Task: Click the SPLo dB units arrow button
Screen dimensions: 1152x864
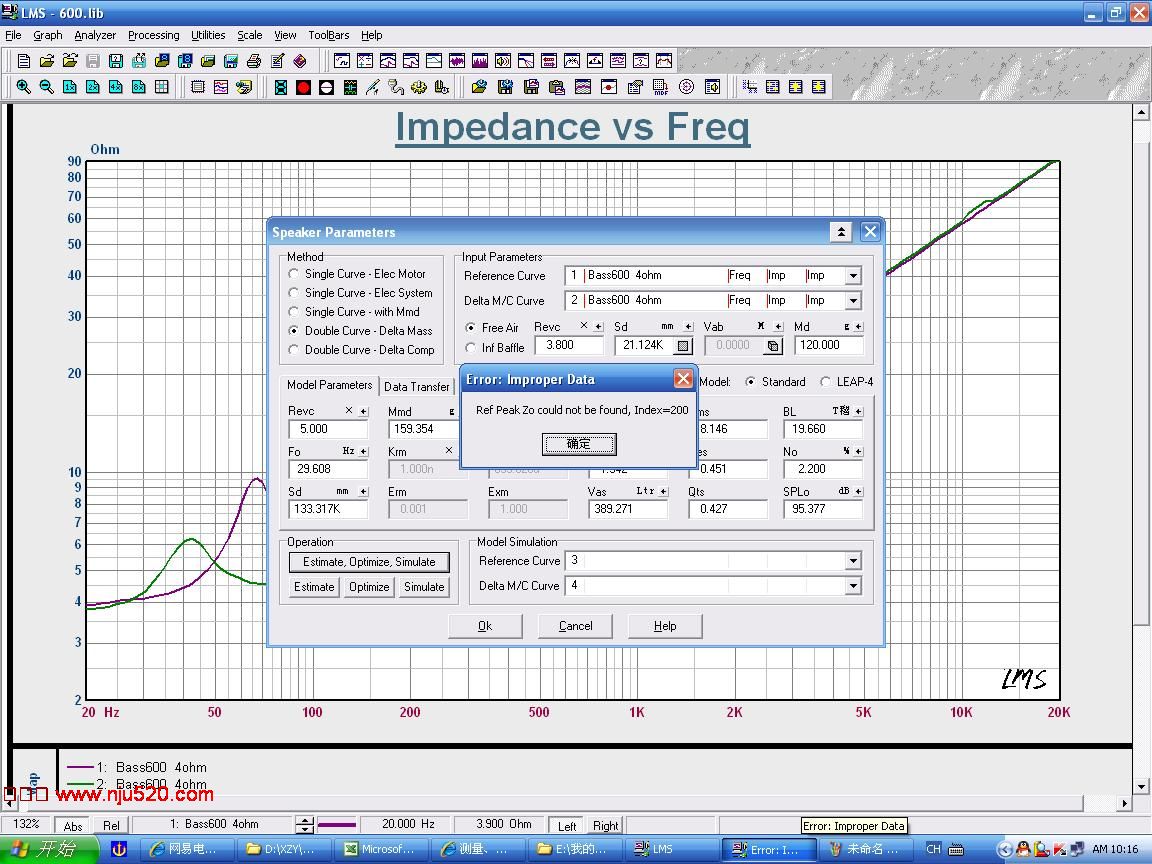Action: [x=858, y=491]
